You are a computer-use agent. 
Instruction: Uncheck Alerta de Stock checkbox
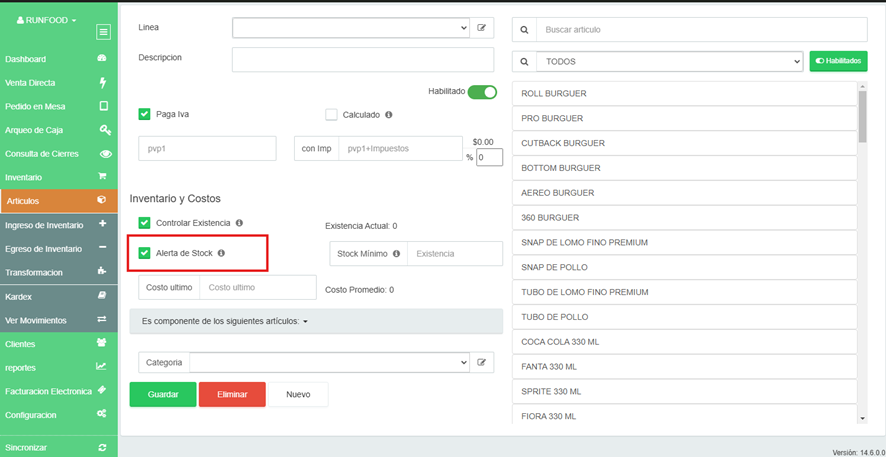144,253
